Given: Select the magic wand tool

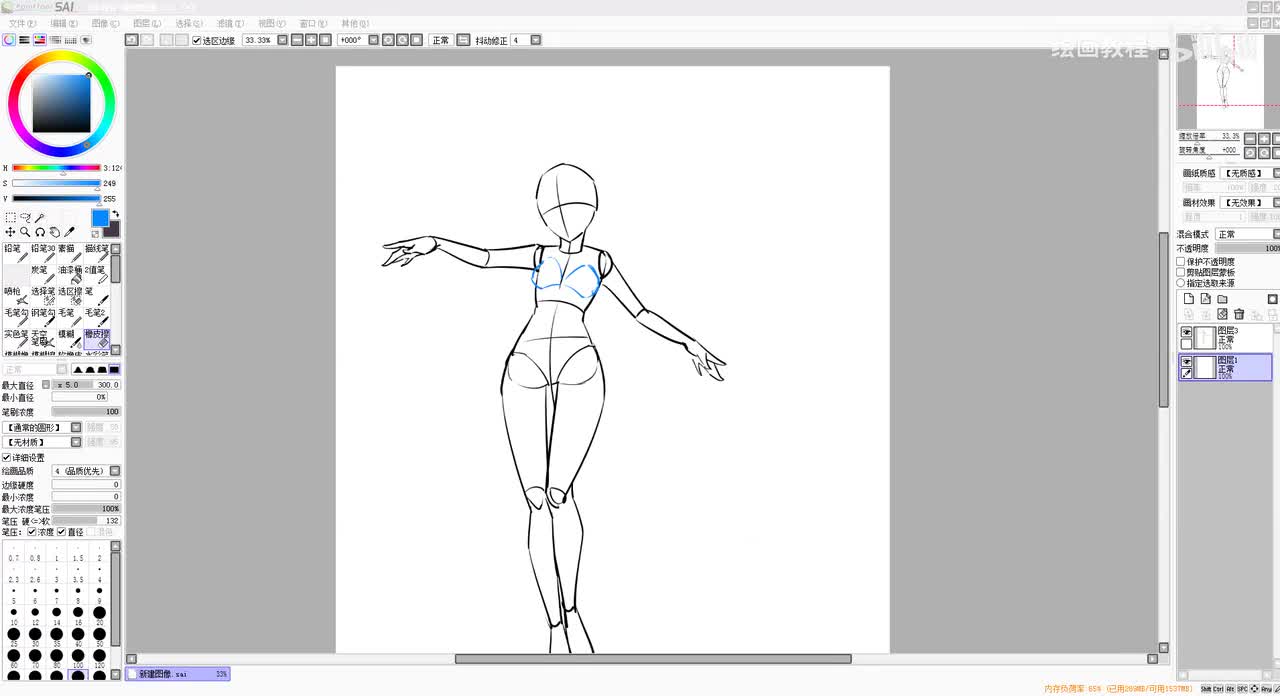Looking at the screenshot, I should [40, 217].
